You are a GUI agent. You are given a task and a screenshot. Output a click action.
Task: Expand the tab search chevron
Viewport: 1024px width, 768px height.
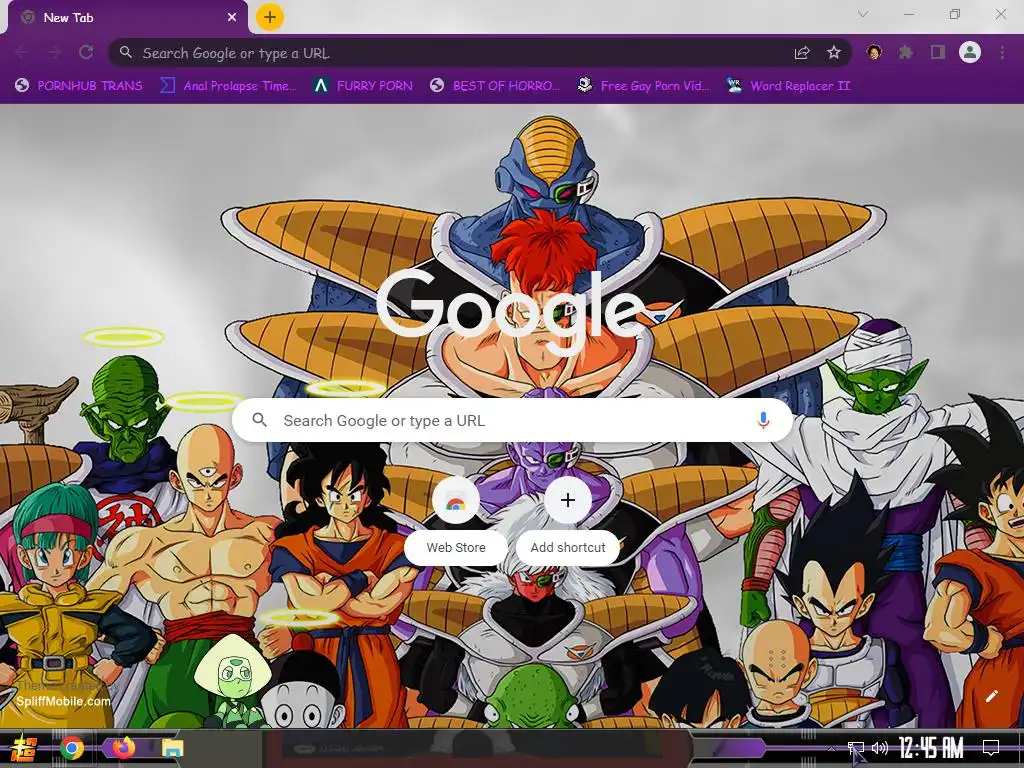863,14
